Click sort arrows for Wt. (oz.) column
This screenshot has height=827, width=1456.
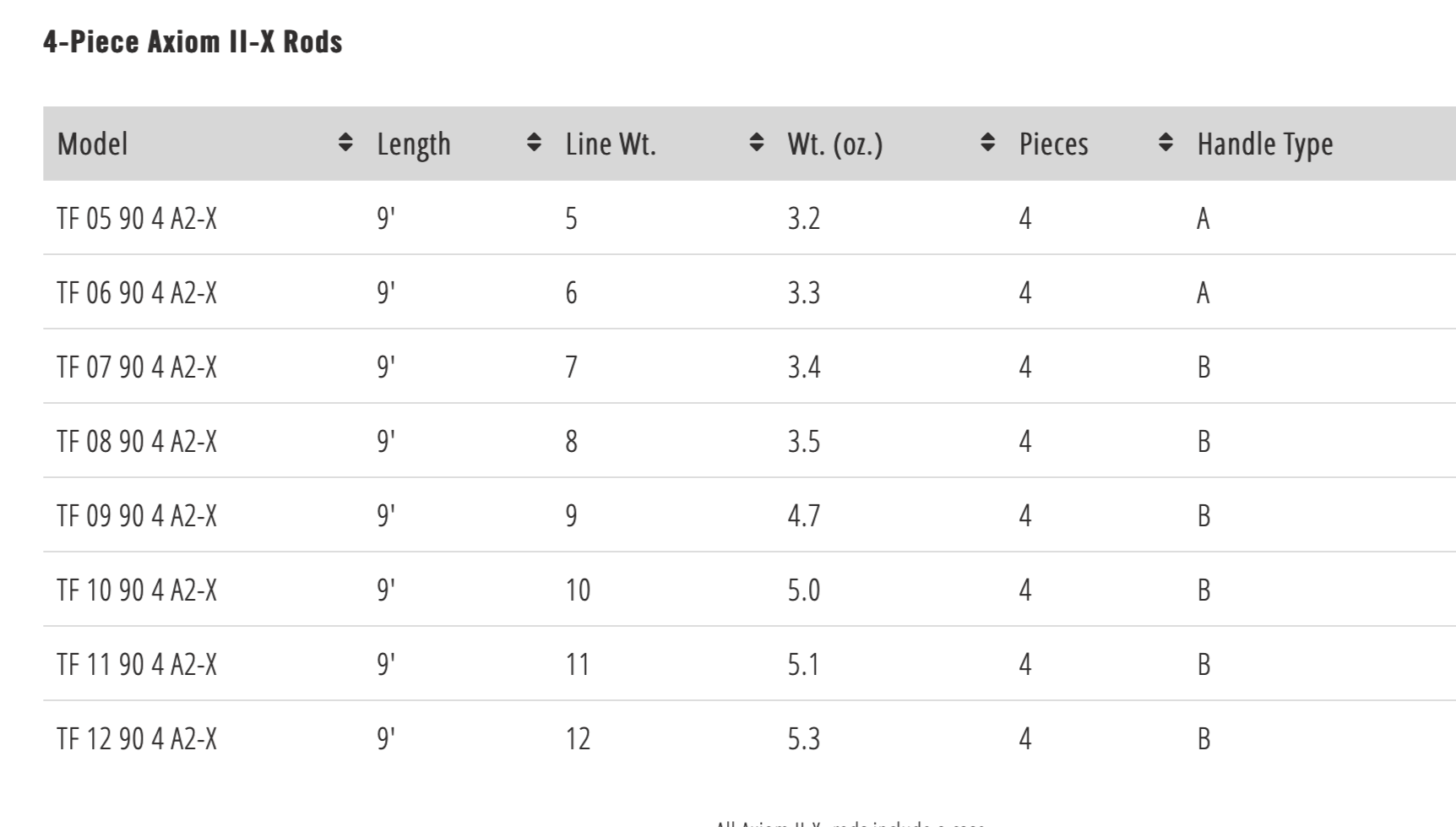point(987,143)
